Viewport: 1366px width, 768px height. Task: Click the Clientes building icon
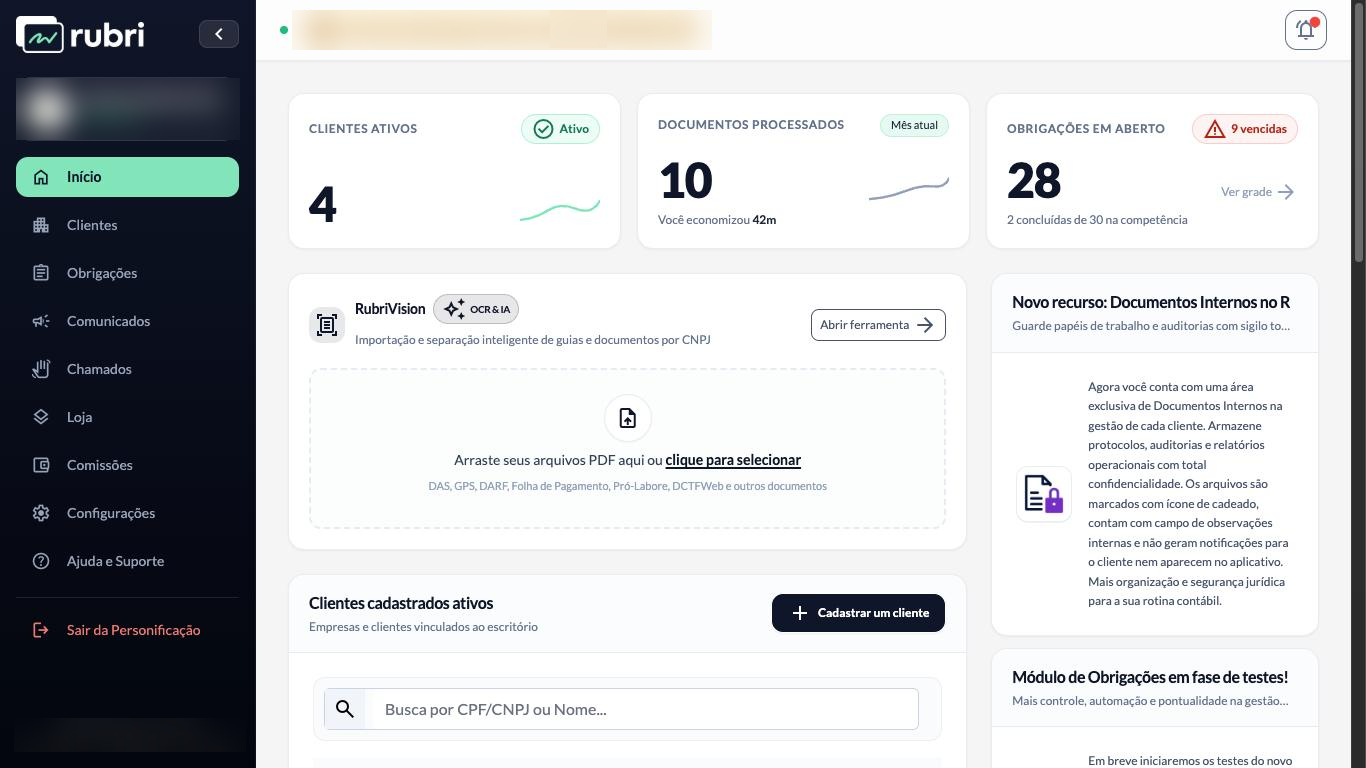41,225
